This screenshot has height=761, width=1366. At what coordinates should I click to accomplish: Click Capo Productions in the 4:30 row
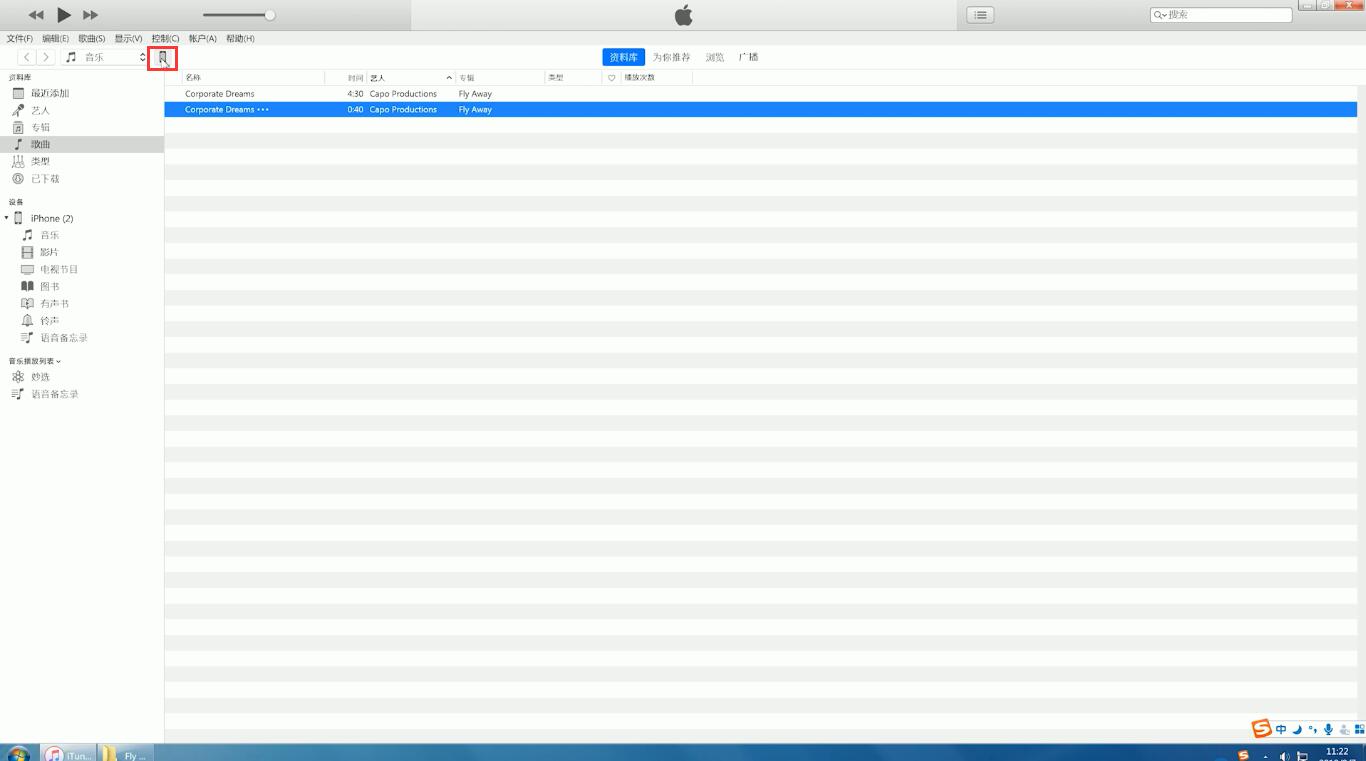pos(403,94)
